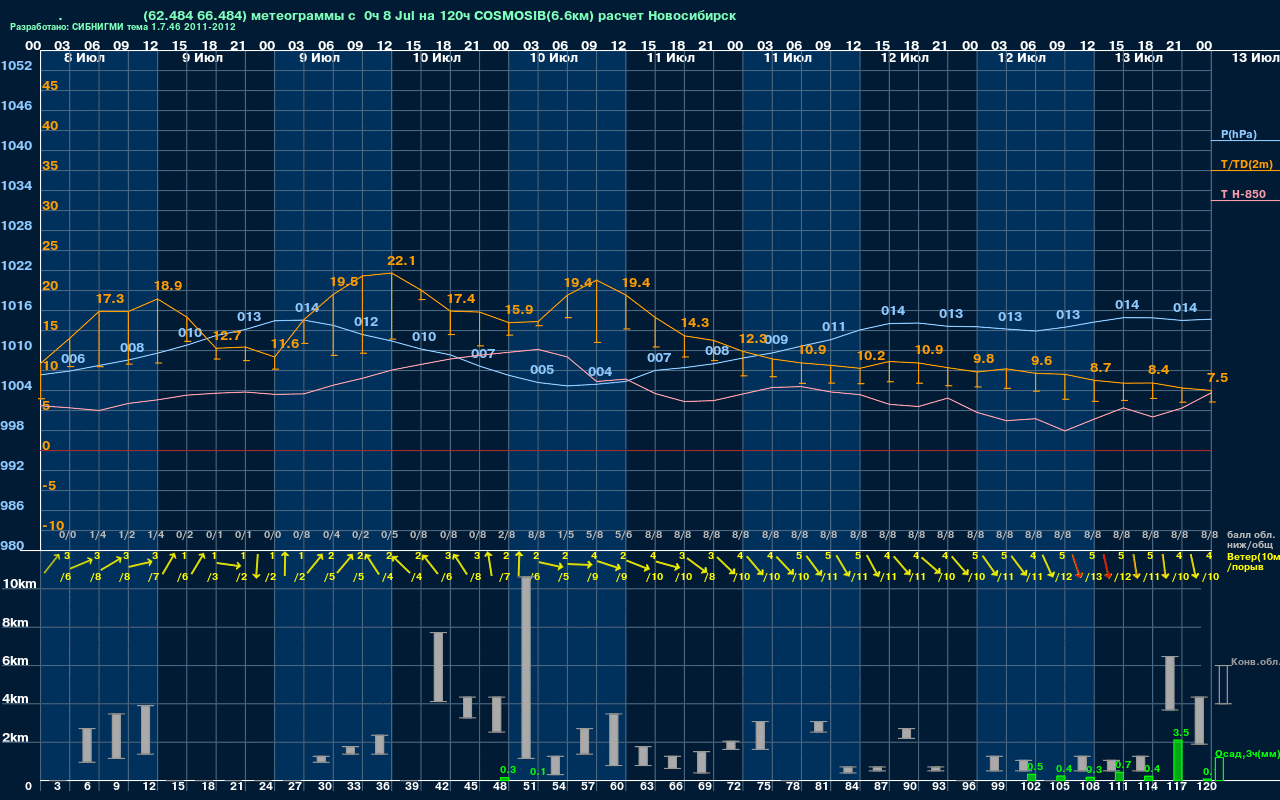Click the COSMOSIB meteogram title text

point(440,16)
